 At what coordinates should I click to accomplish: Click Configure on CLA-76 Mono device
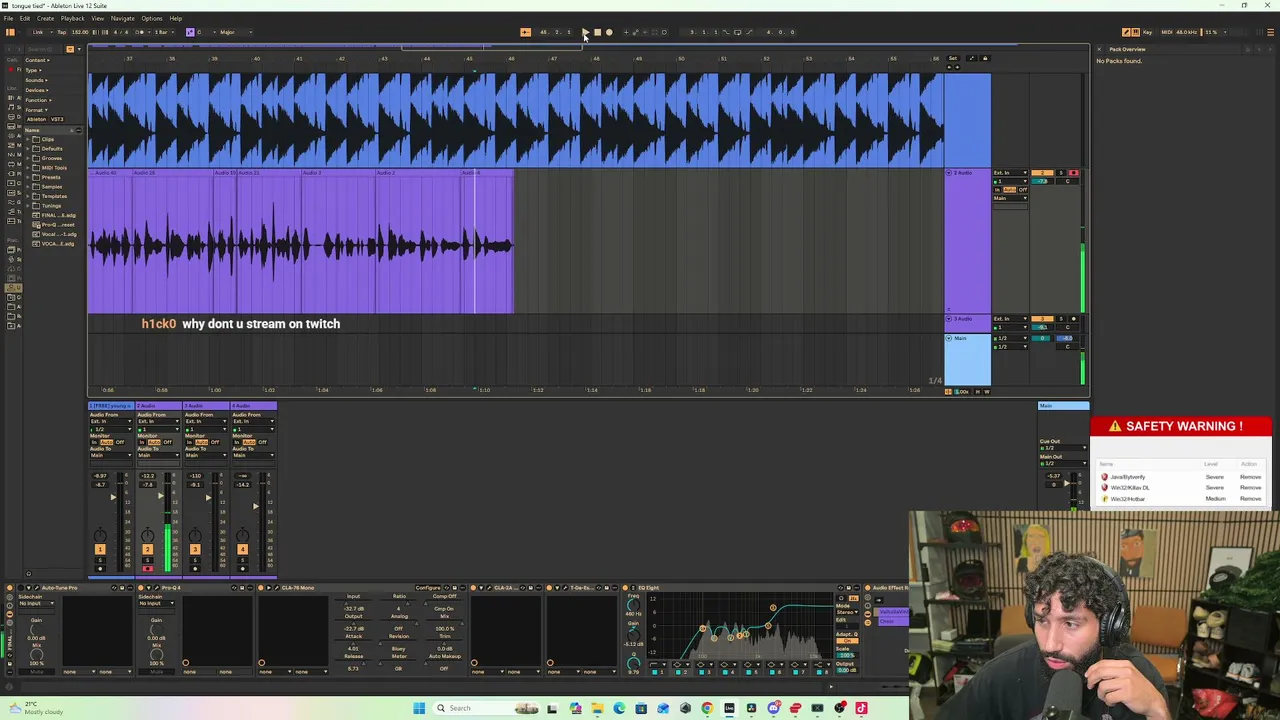click(428, 588)
